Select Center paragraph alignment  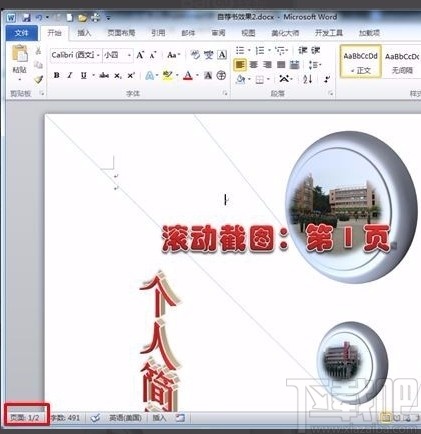pyautogui.click(x=254, y=65)
